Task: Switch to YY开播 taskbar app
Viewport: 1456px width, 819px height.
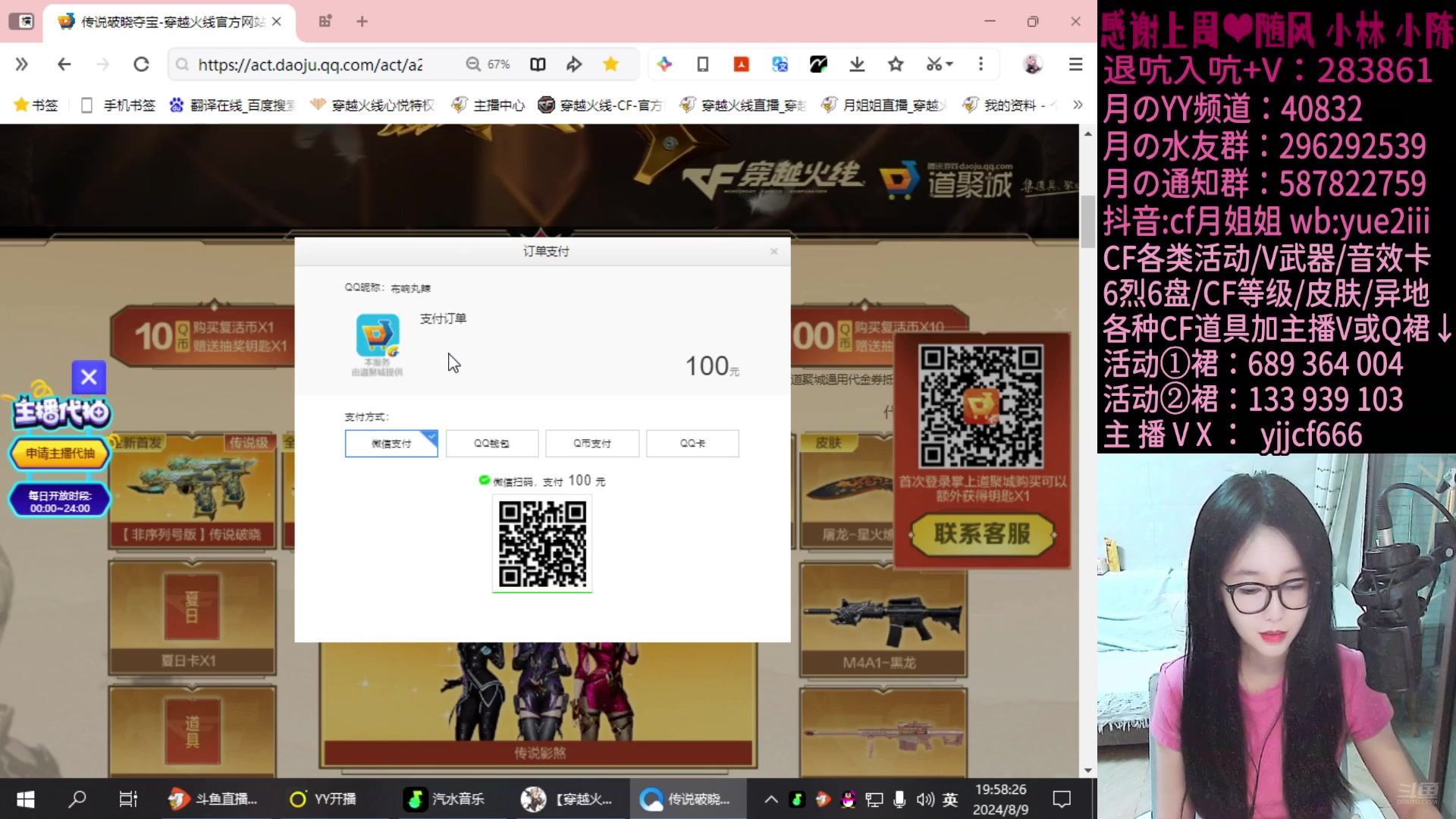Action: [x=325, y=799]
